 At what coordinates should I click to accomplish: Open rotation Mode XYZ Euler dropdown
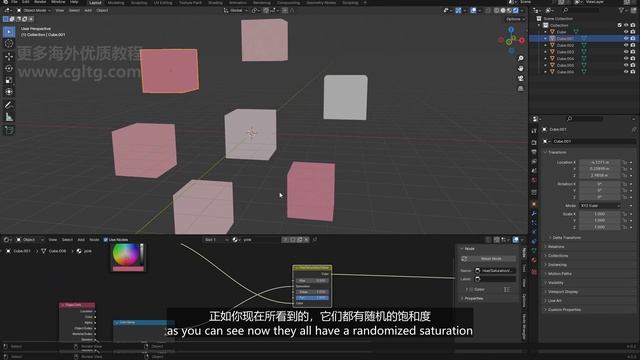[600, 206]
